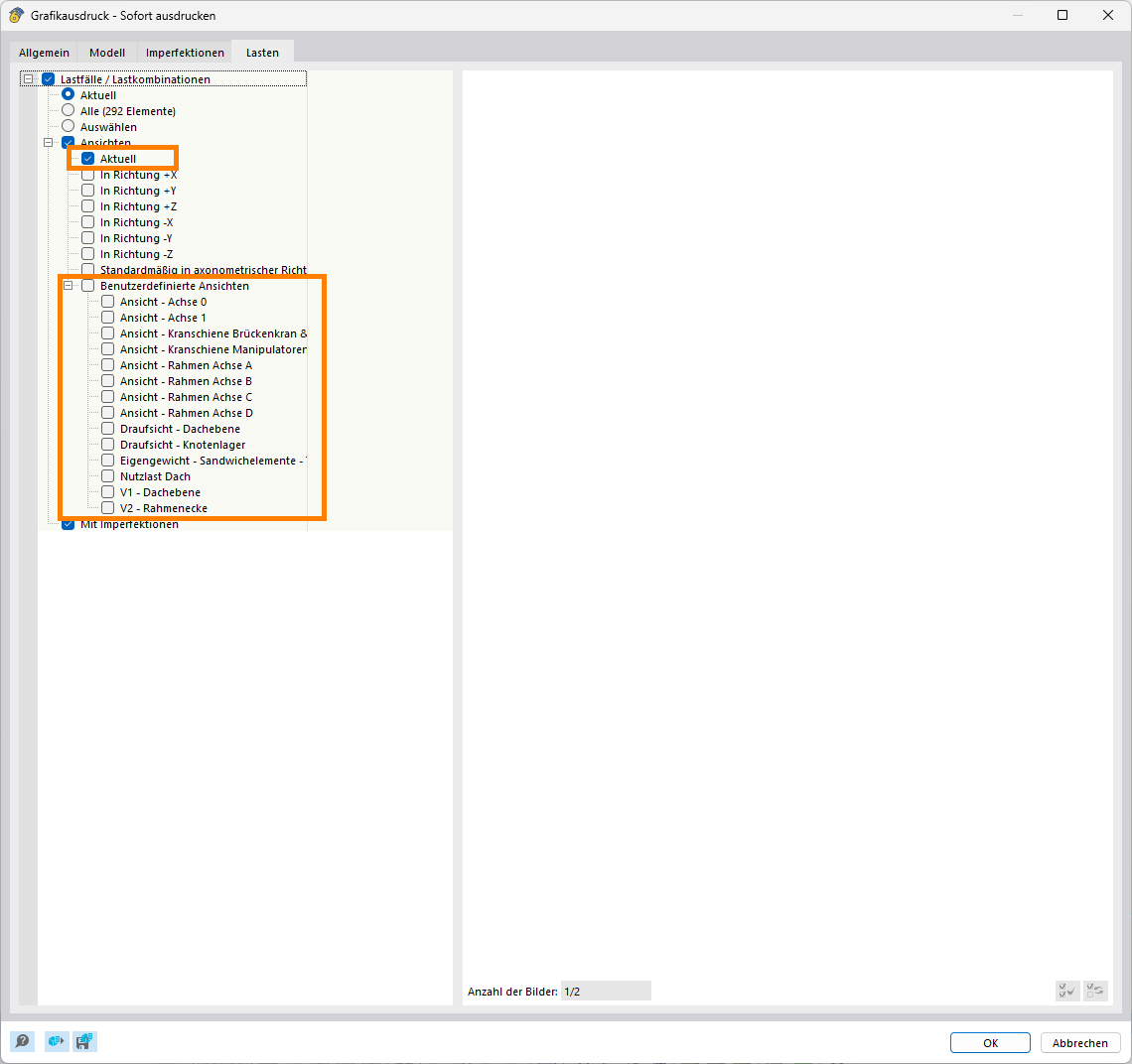Maximize the Grafikausdruck dialog window
1132x1064 pixels.
pos(1062,16)
